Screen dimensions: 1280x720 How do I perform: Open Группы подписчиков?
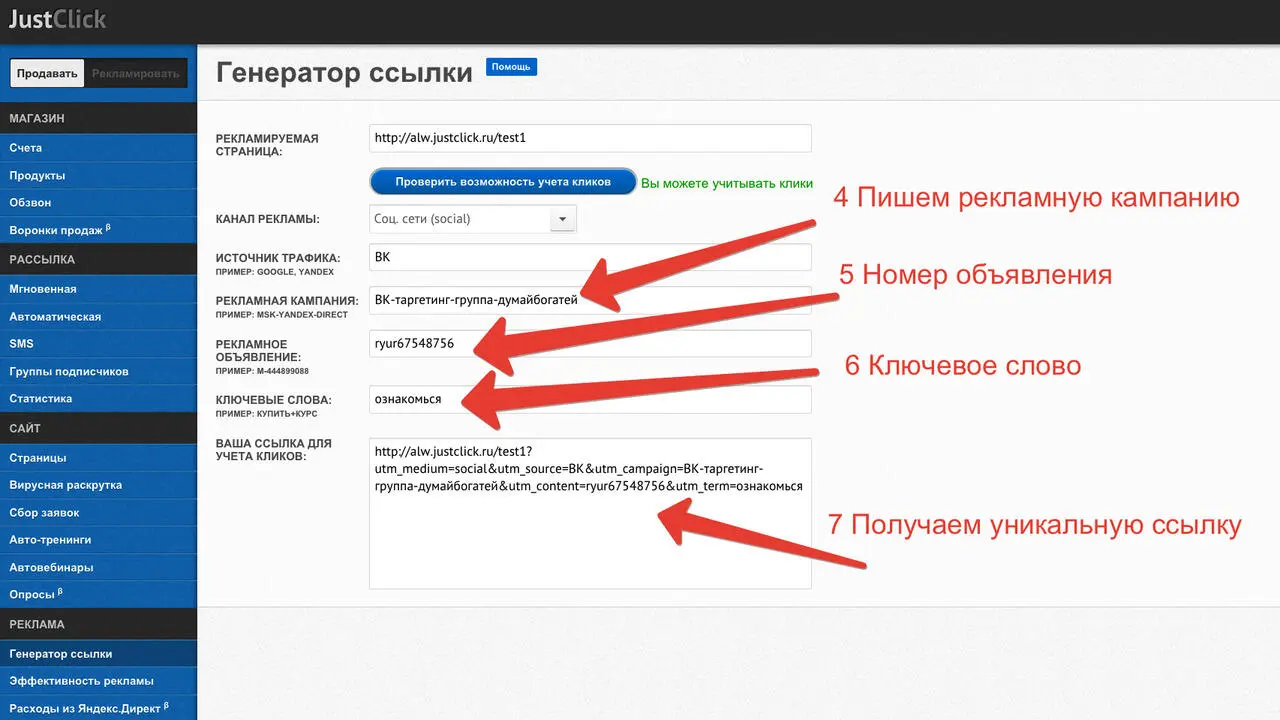point(98,371)
